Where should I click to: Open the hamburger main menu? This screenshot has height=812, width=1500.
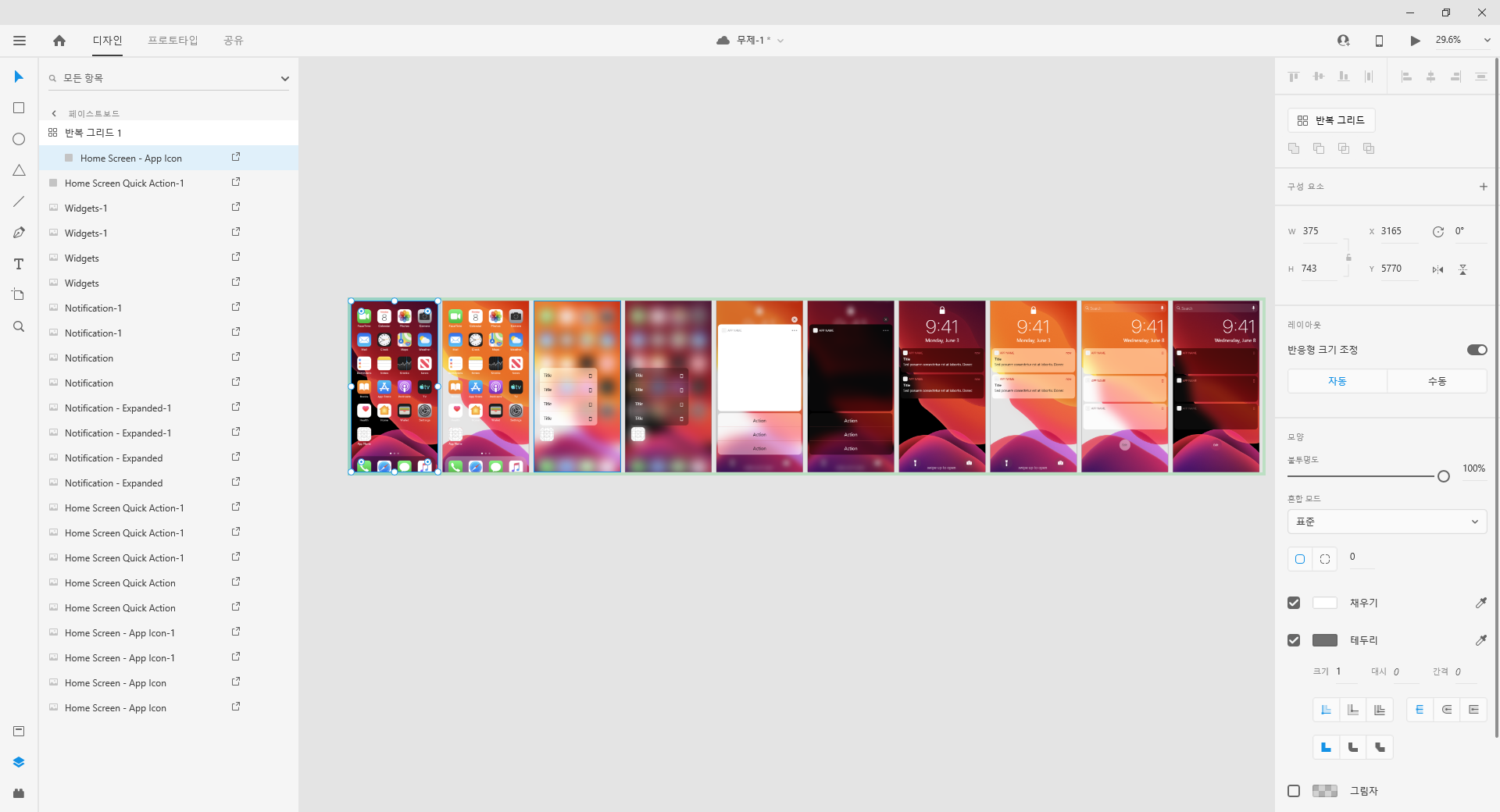[x=20, y=41]
